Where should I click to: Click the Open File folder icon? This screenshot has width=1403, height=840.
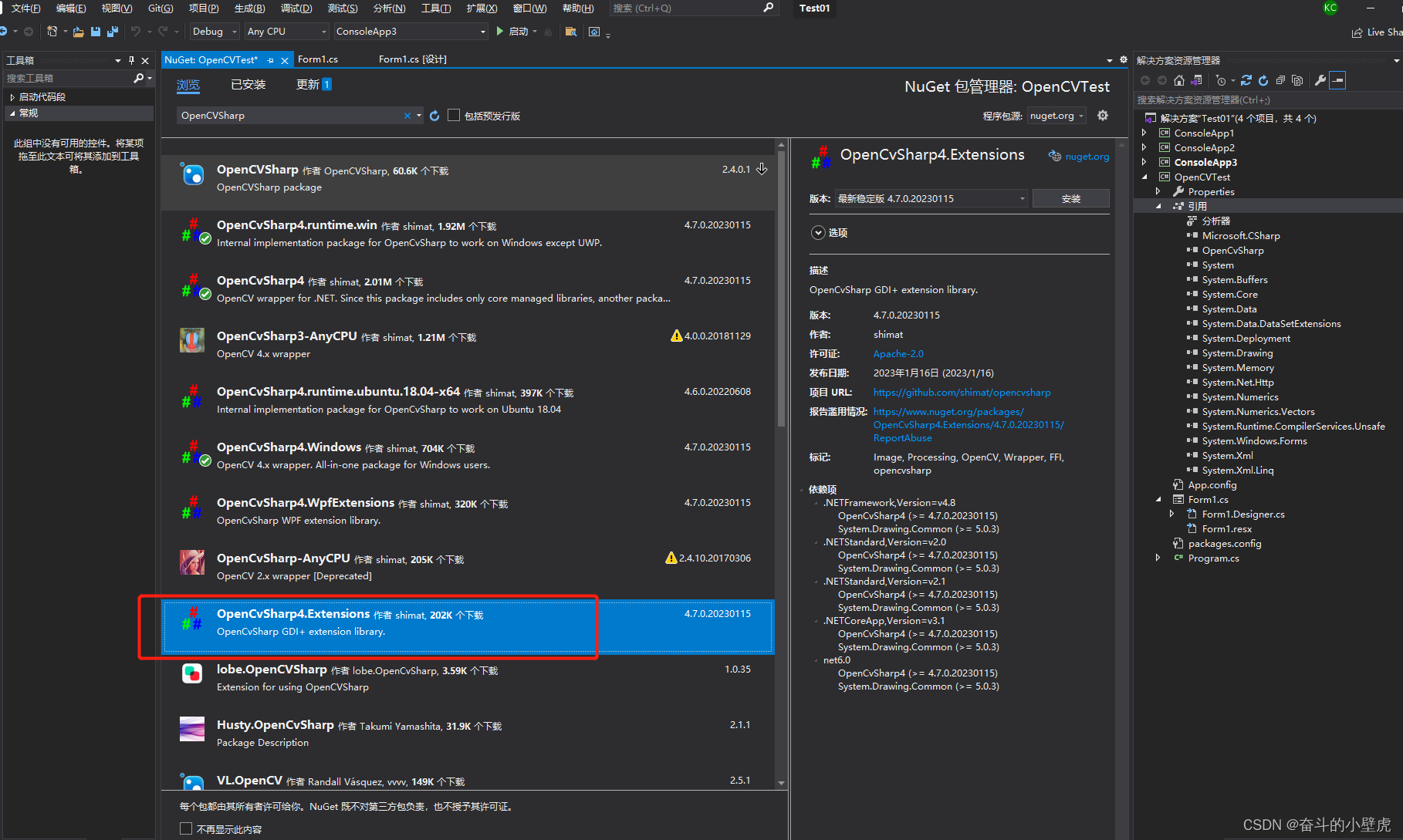tap(78, 32)
